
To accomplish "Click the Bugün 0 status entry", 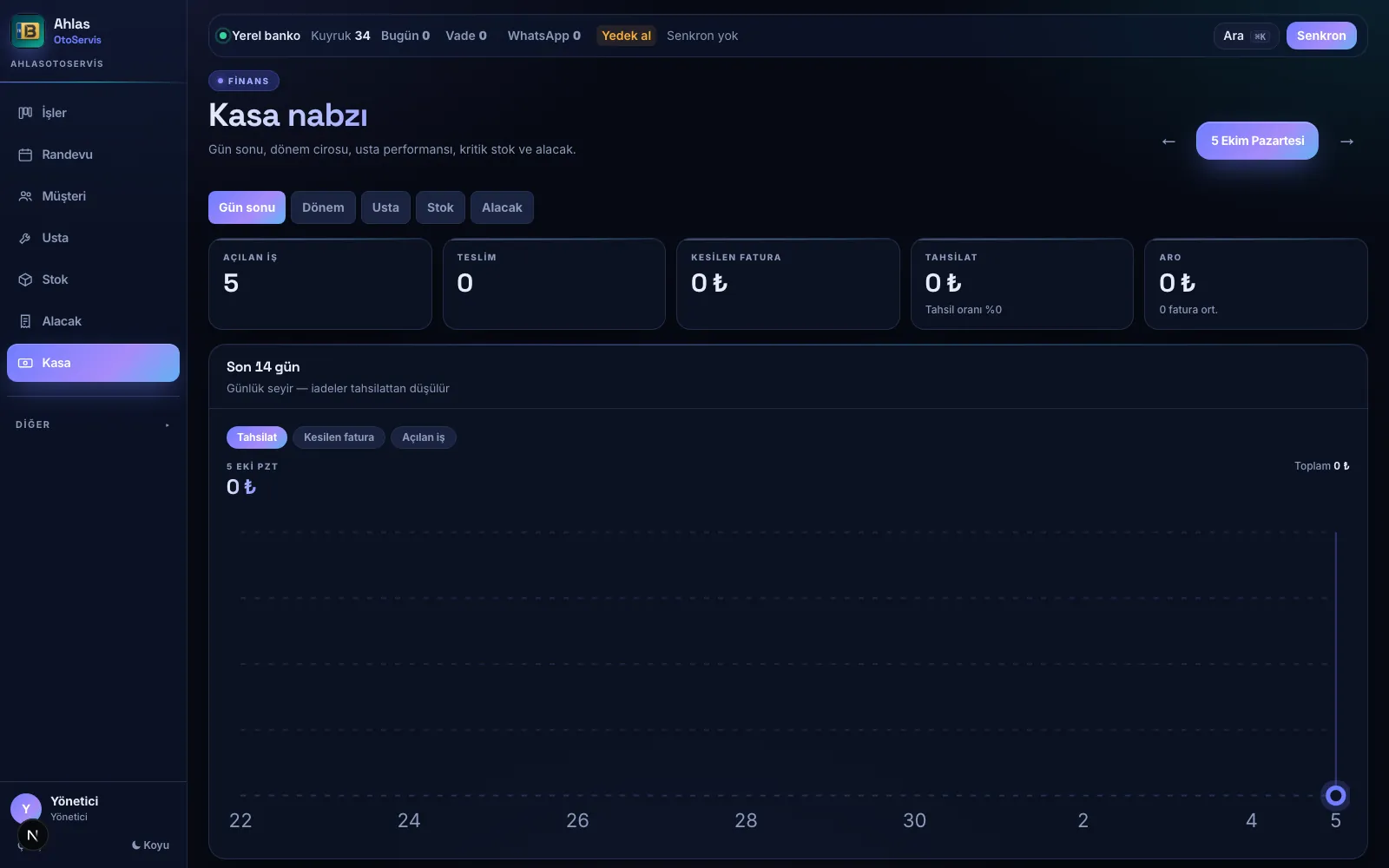I will tap(405, 36).
